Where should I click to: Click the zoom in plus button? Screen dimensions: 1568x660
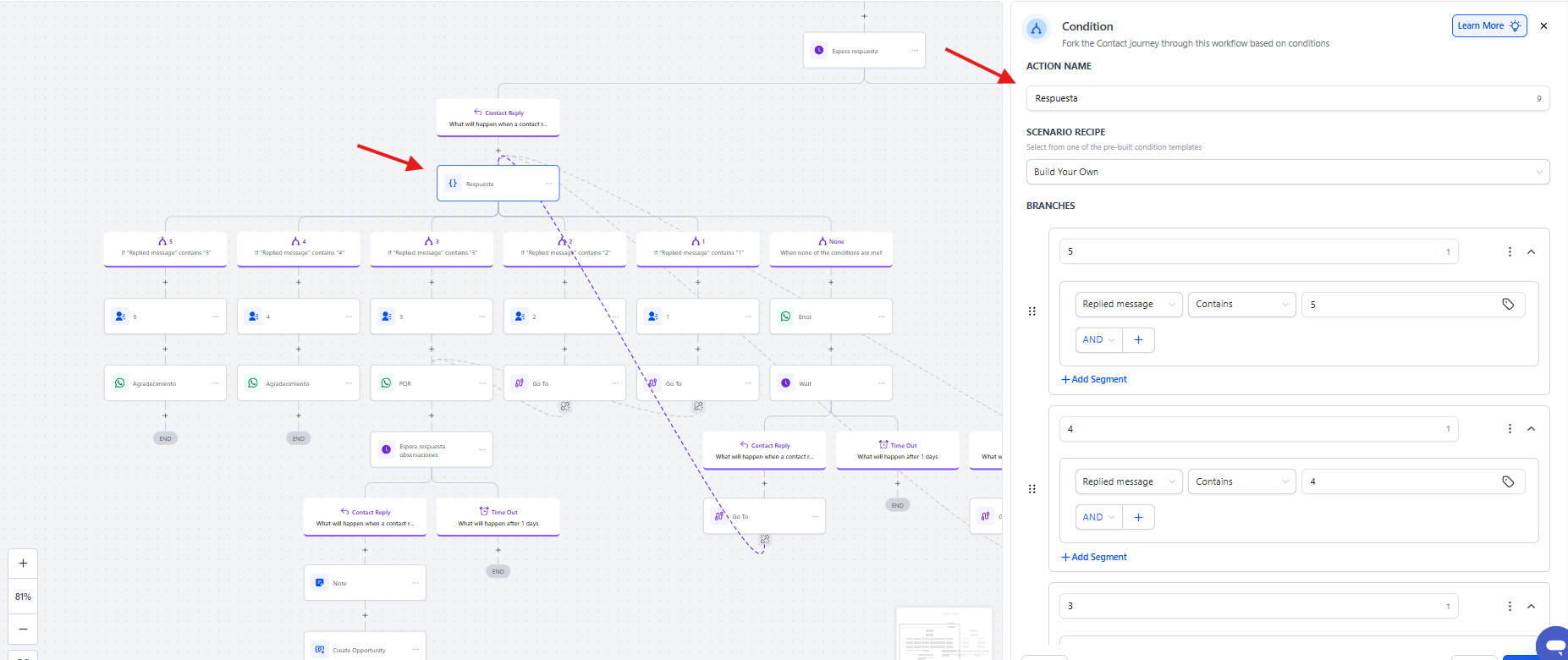click(x=23, y=564)
